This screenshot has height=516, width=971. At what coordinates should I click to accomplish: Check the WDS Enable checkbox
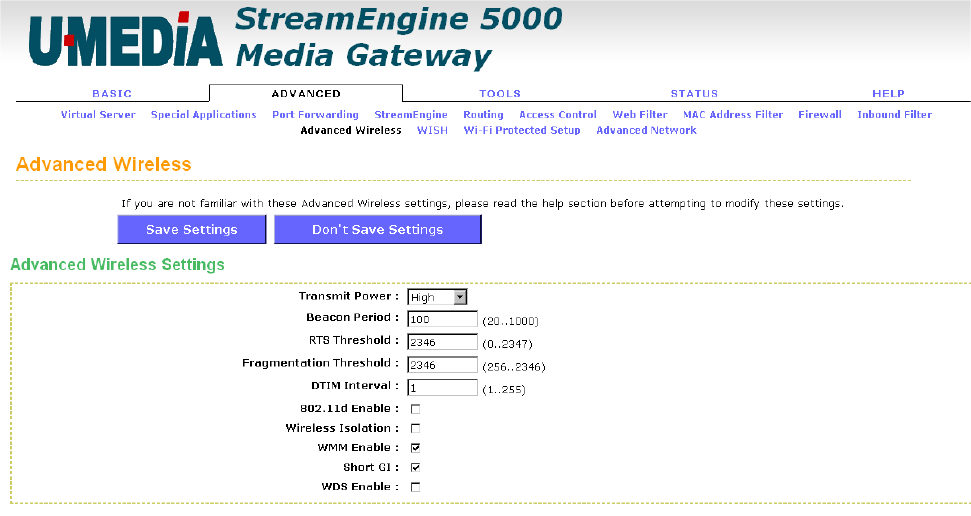click(x=416, y=487)
